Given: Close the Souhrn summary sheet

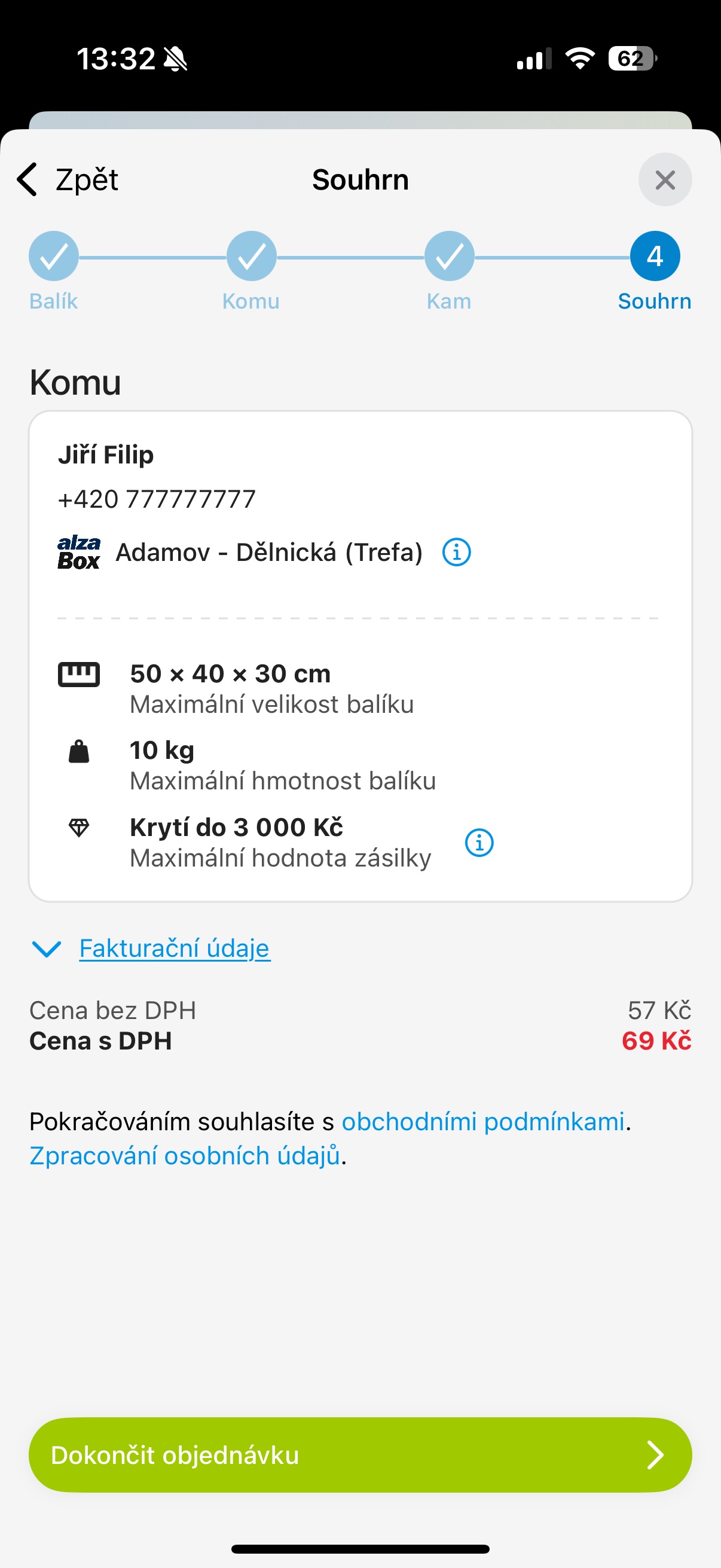Looking at the screenshot, I should pos(664,179).
